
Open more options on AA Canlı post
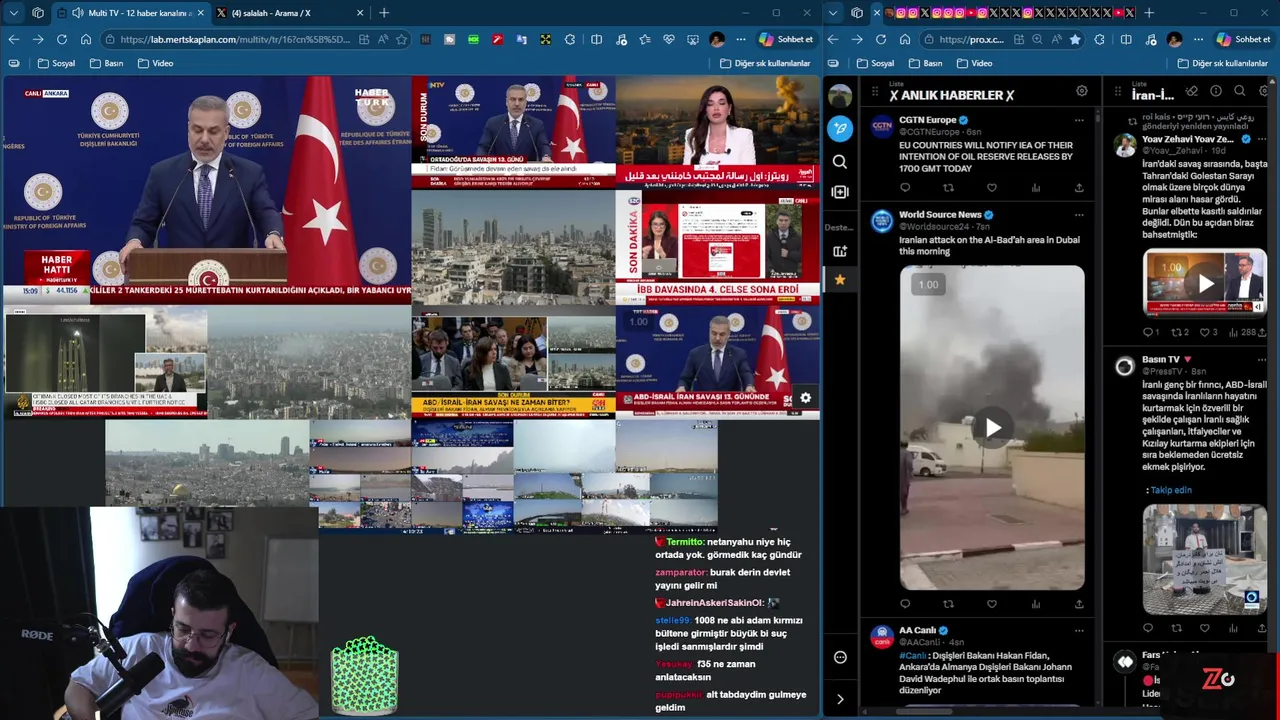(x=1079, y=631)
